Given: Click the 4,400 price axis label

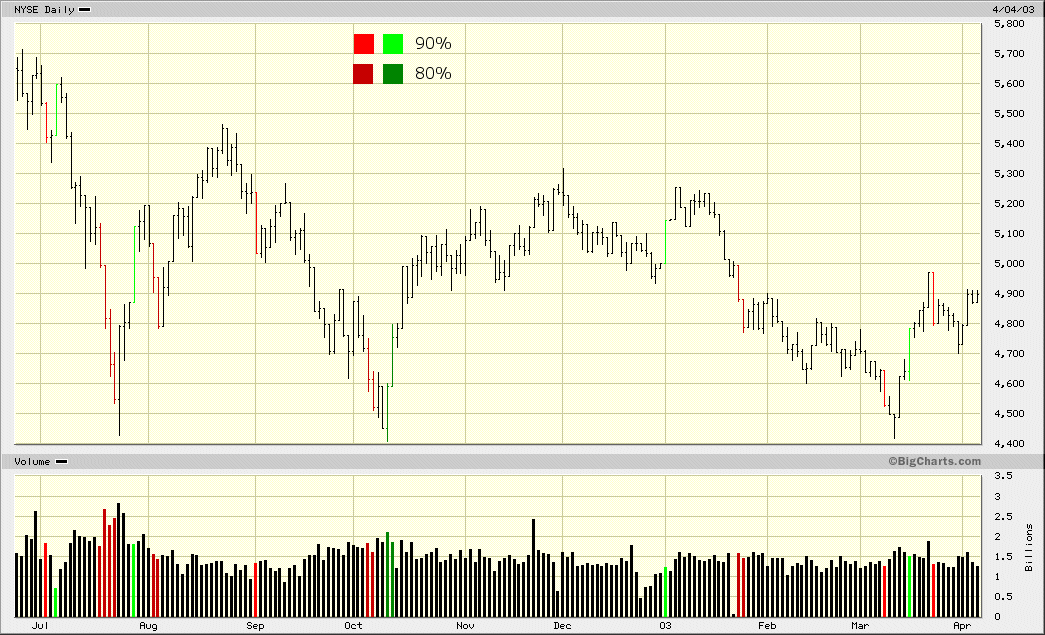Looking at the screenshot, I should (1009, 444).
